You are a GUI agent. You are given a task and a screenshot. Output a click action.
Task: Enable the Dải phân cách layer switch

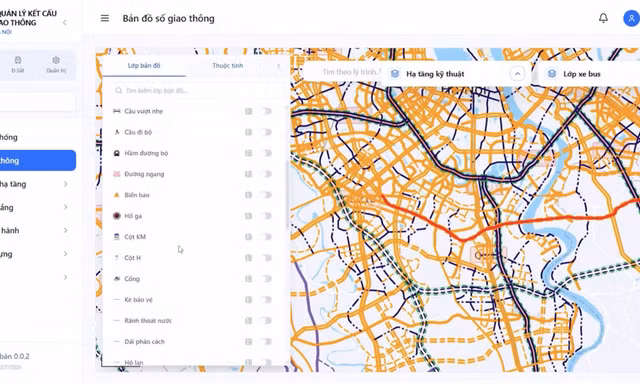[x=266, y=342]
